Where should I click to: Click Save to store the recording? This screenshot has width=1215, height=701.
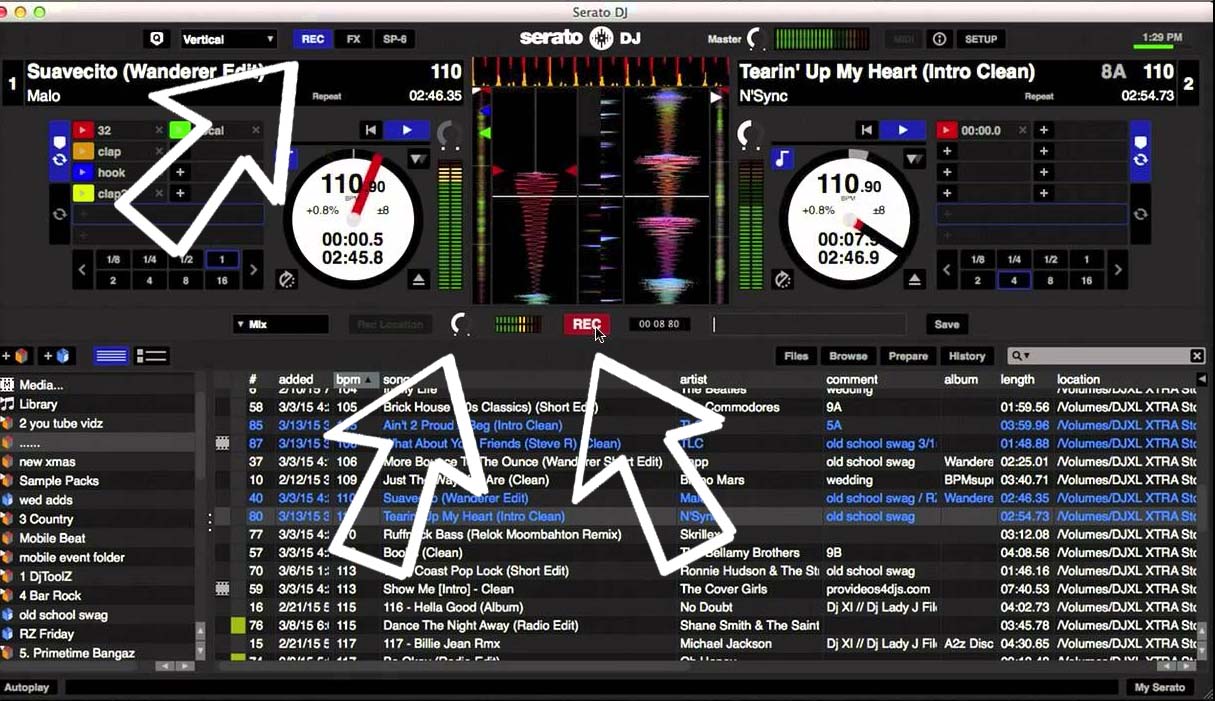tap(945, 323)
